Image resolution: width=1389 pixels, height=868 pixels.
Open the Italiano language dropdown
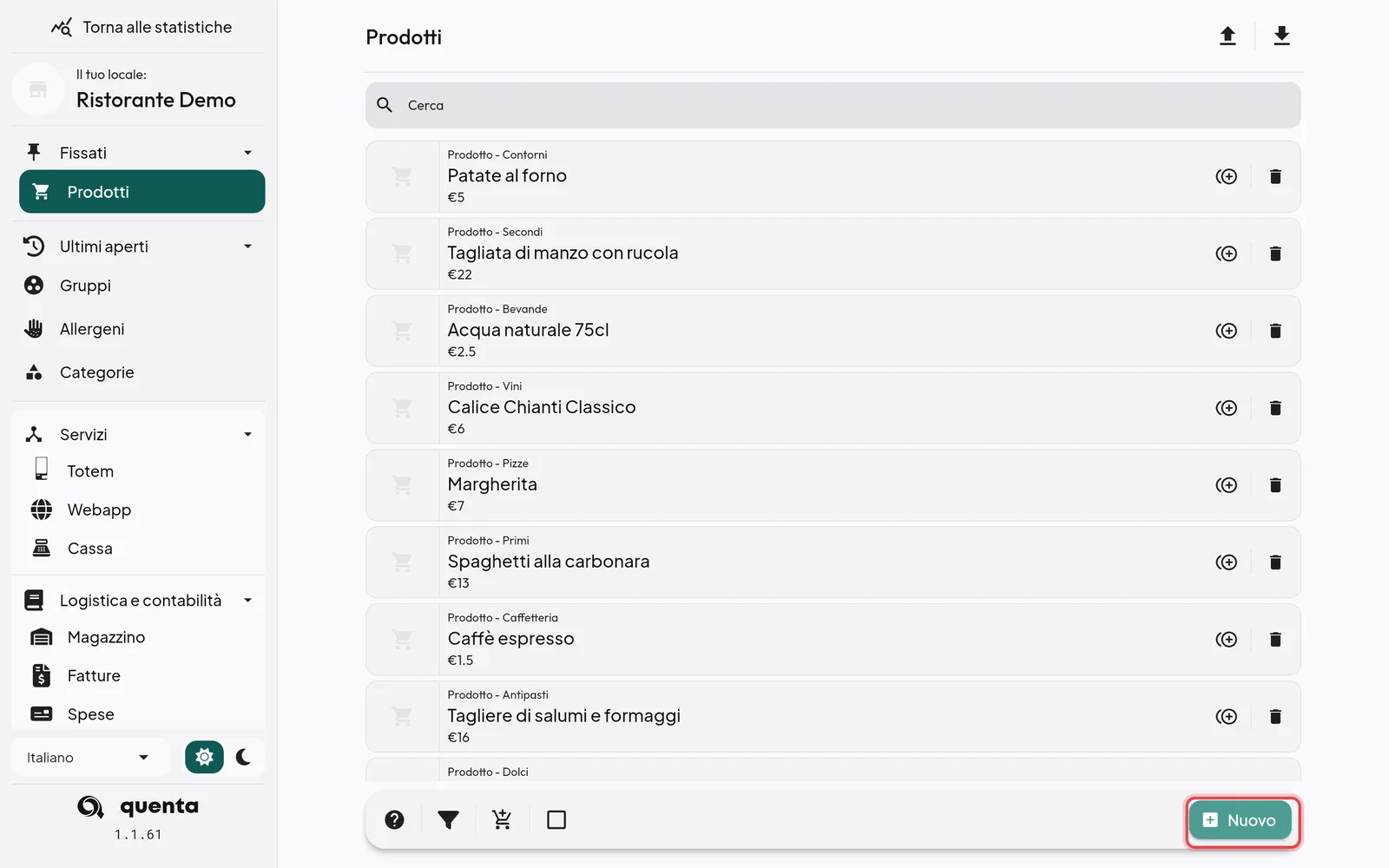pyautogui.click(x=87, y=758)
